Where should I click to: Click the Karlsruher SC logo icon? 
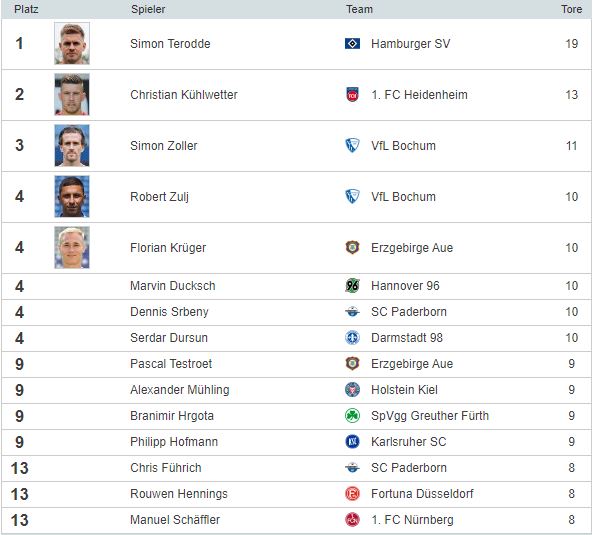pos(352,442)
